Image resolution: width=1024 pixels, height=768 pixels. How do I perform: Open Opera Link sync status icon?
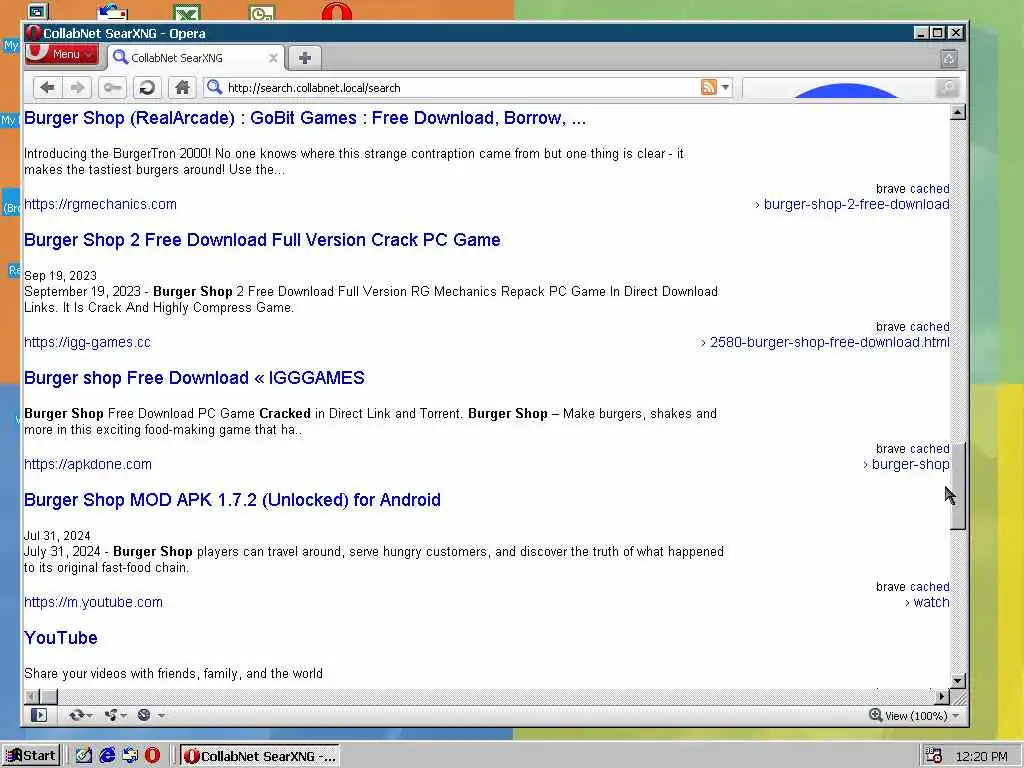point(77,715)
